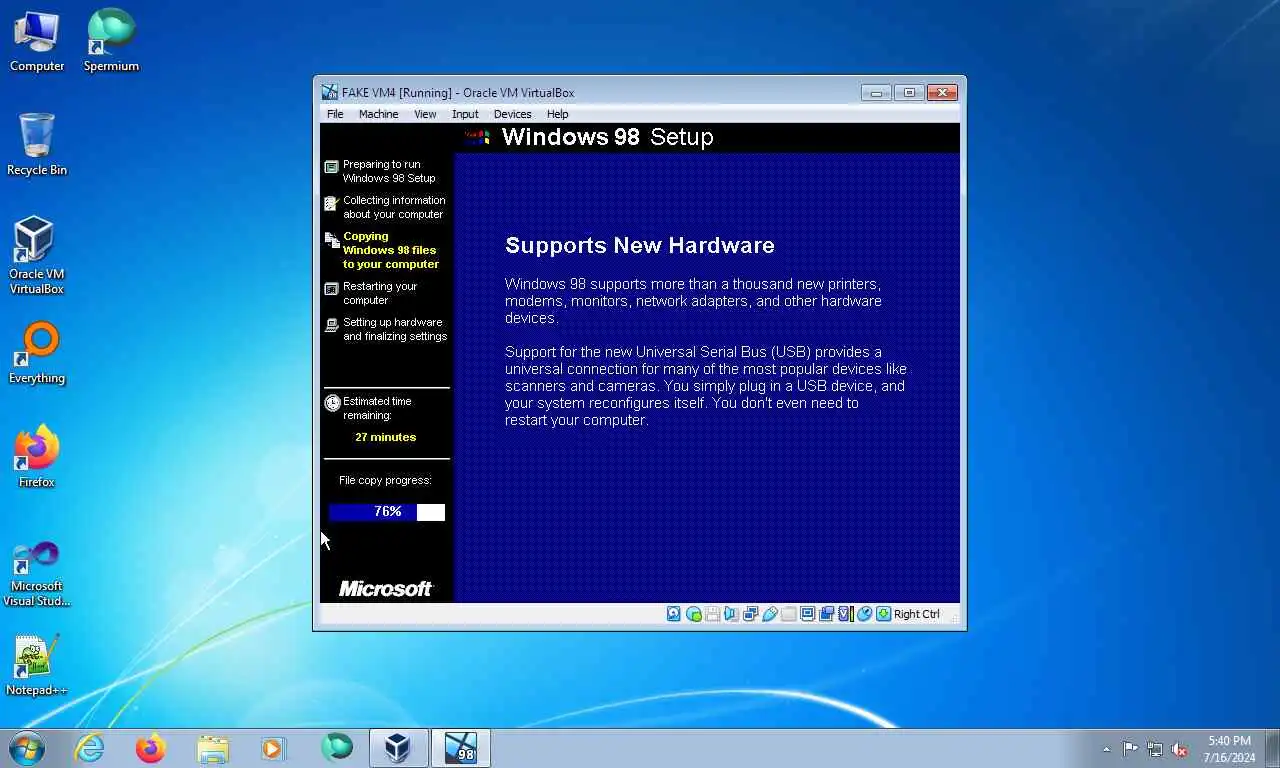1280x768 pixels.
Task: Switch to VirtualBox Manager taskbar button
Action: click(399, 748)
